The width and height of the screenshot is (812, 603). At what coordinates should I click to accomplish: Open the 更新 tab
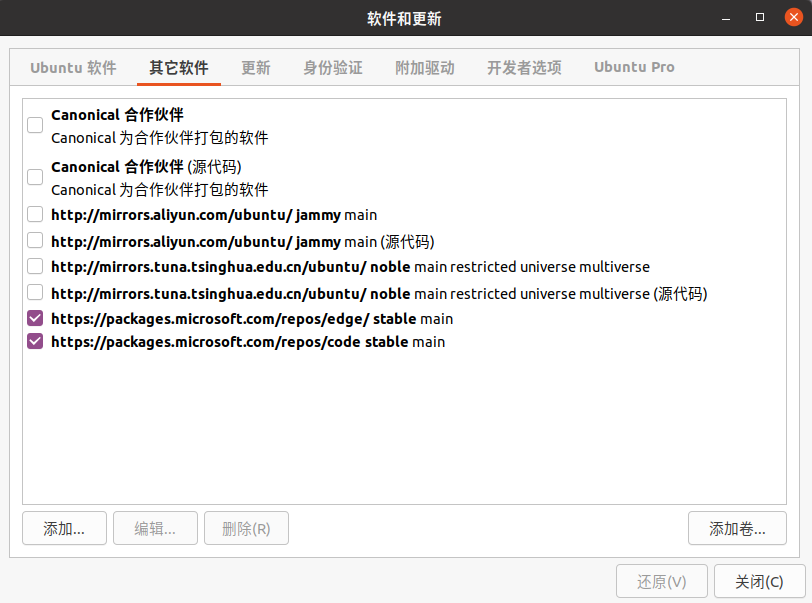255,67
